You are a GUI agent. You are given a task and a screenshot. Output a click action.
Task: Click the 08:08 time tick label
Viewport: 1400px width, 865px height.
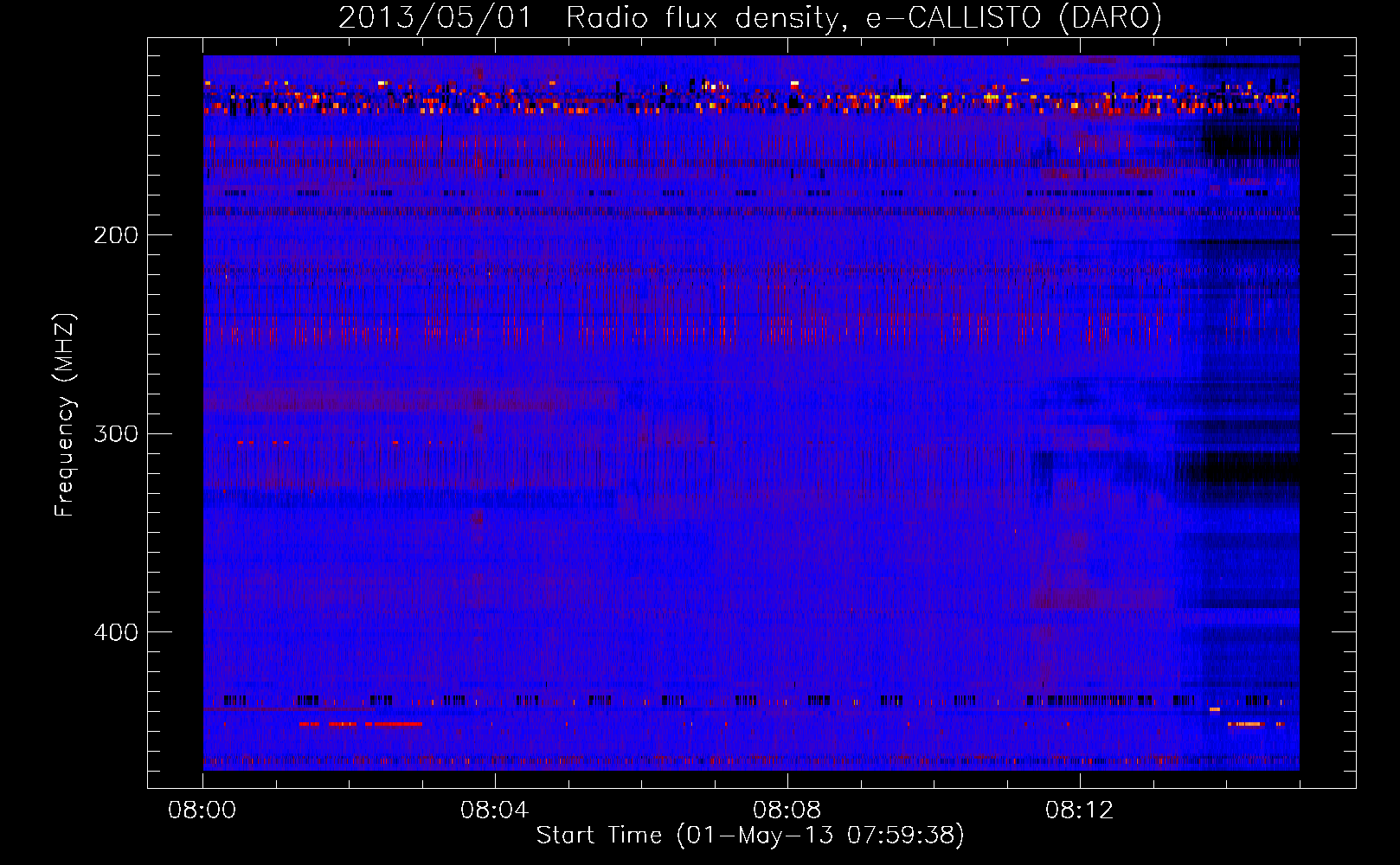point(787,811)
